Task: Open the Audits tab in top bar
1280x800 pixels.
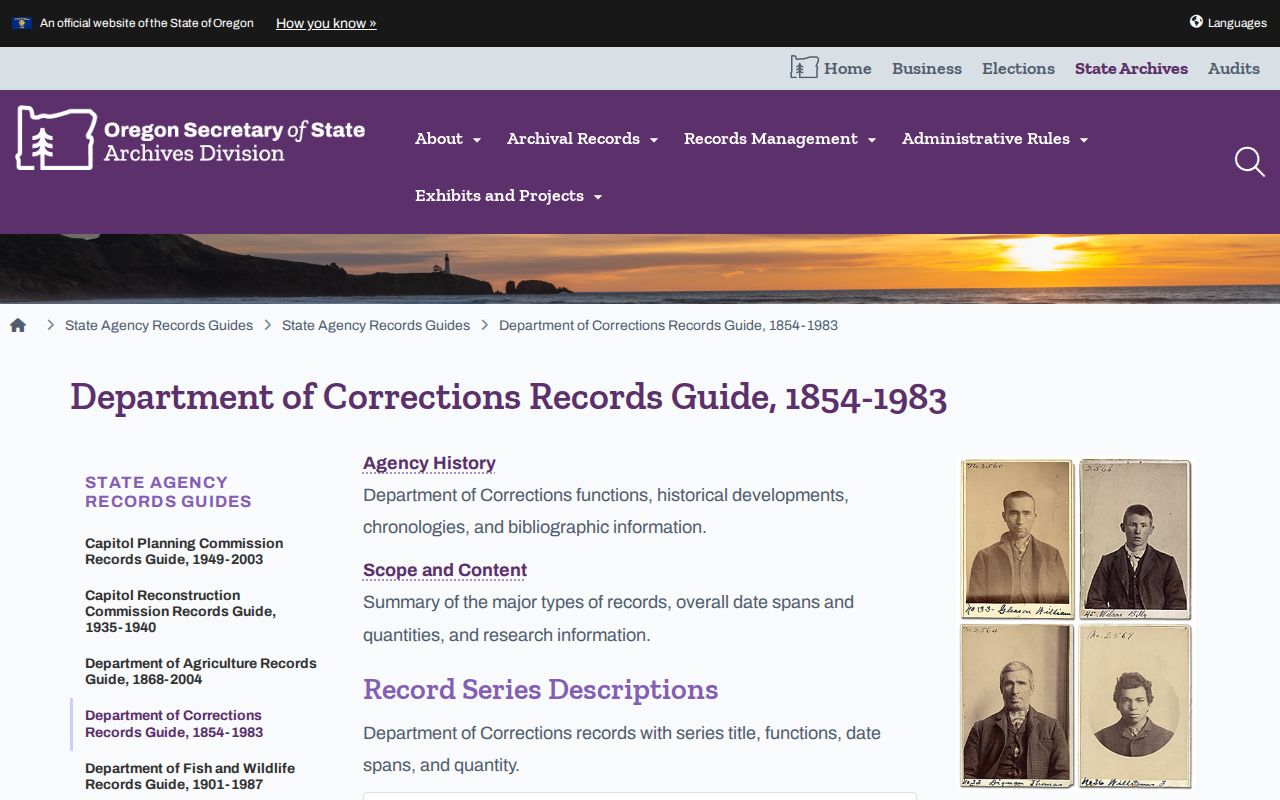Action: (1234, 68)
